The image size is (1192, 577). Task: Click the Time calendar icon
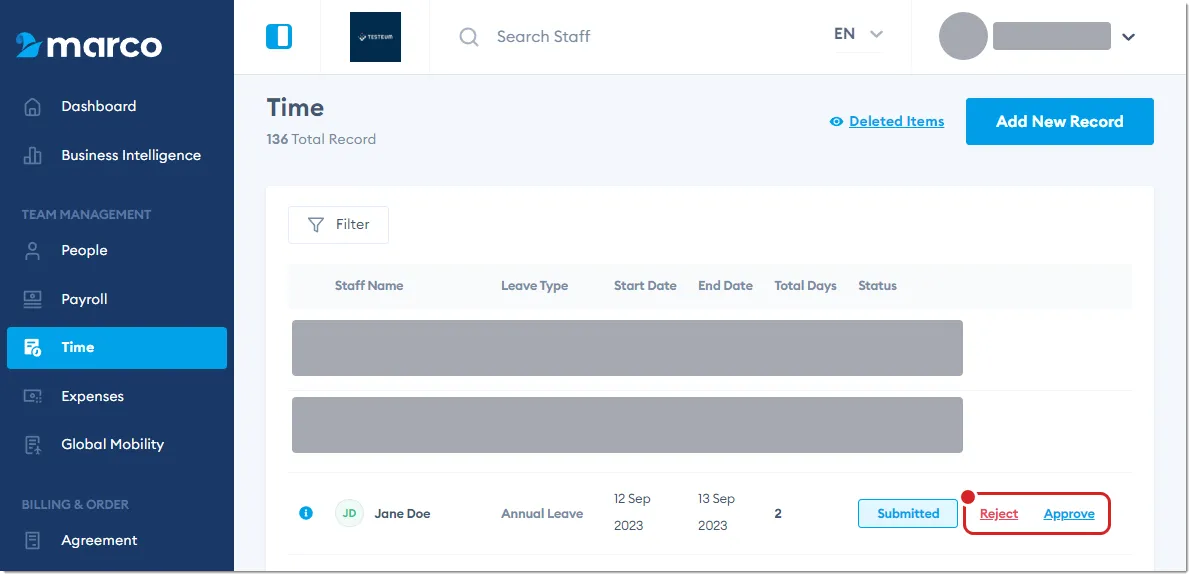coord(32,347)
